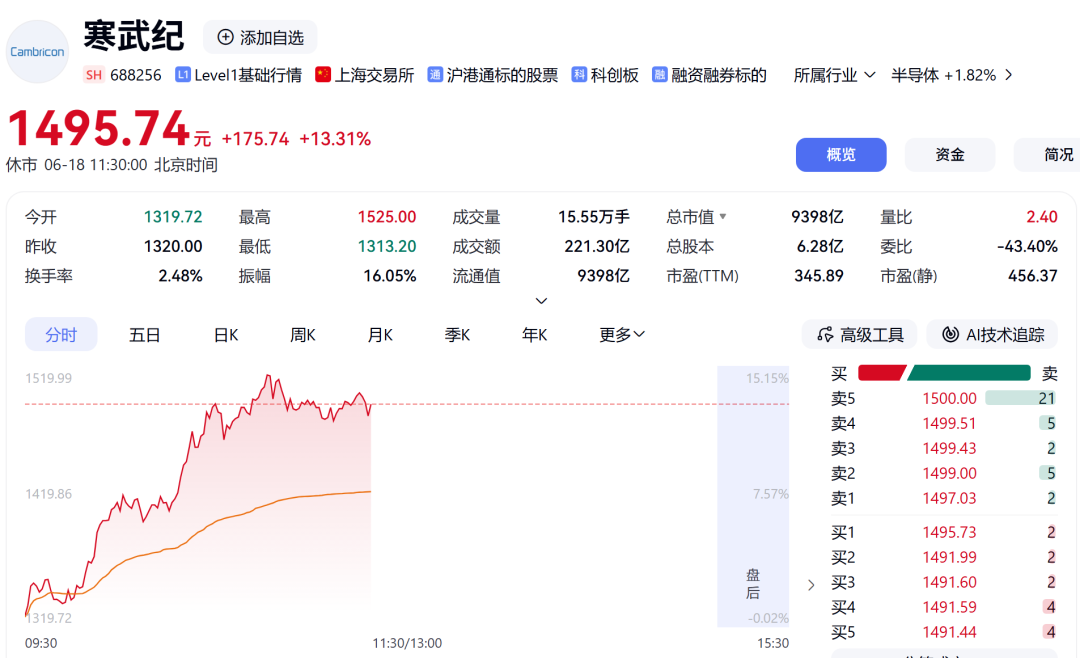
Task: Click the 买2 price 1491.99
Action: 949,557
